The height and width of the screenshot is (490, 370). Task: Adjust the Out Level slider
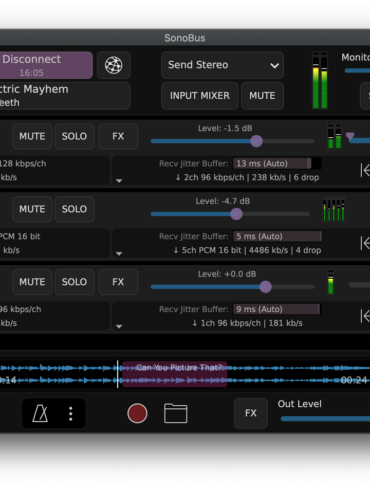point(325,419)
